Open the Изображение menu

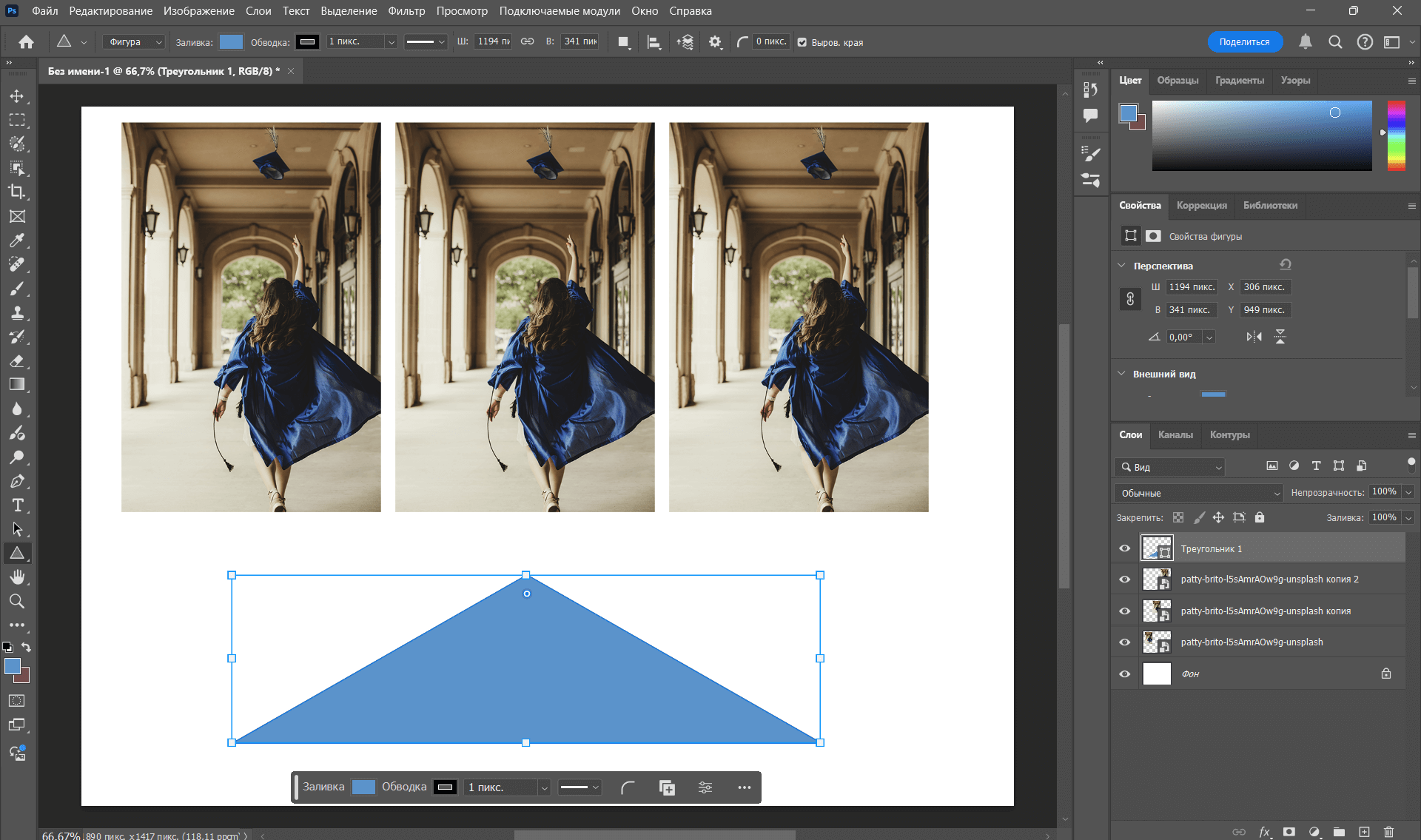click(199, 11)
